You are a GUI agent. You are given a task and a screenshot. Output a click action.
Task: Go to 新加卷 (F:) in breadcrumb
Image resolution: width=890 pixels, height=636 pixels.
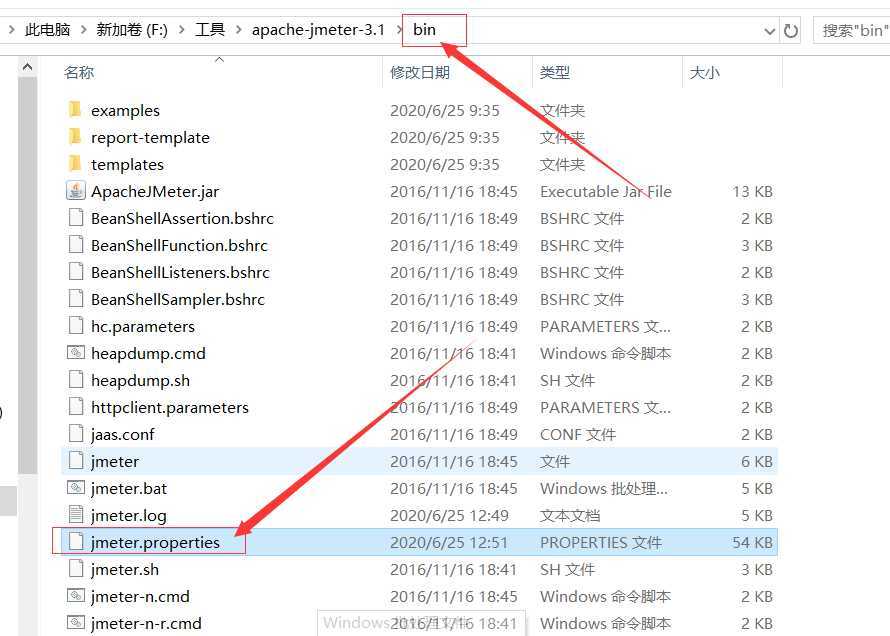pyautogui.click(x=132, y=30)
